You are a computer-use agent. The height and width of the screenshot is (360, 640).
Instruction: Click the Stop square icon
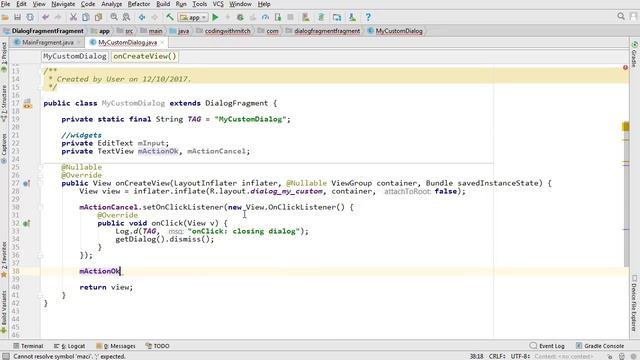coord(290,18)
